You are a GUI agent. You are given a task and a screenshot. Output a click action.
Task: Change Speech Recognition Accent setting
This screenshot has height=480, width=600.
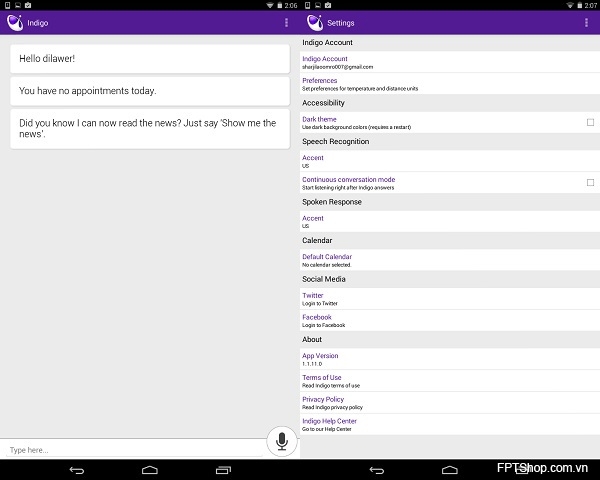point(450,161)
